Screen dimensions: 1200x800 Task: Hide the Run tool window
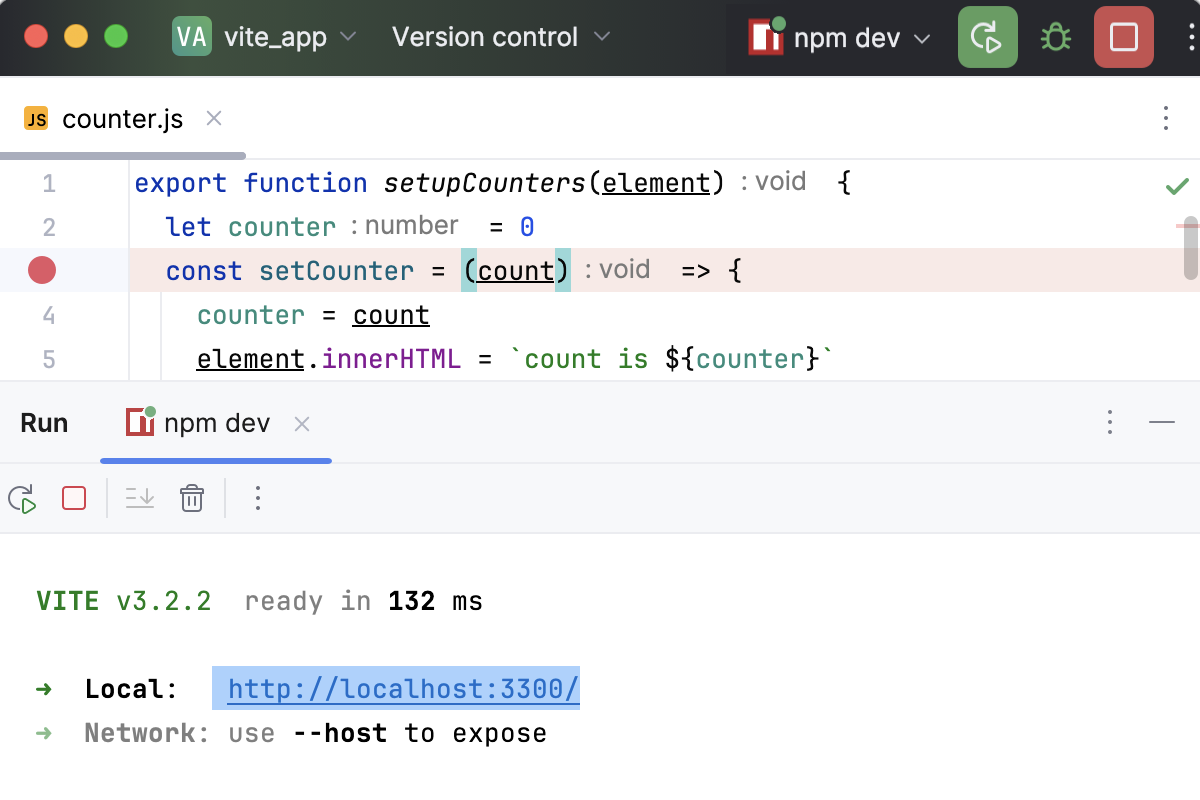[x=1163, y=422]
